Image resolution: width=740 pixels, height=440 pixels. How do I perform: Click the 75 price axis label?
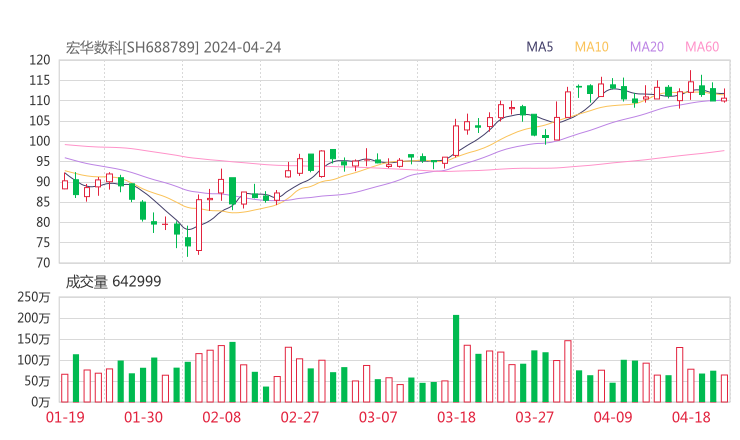pyautogui.click(x=43, y=243)
